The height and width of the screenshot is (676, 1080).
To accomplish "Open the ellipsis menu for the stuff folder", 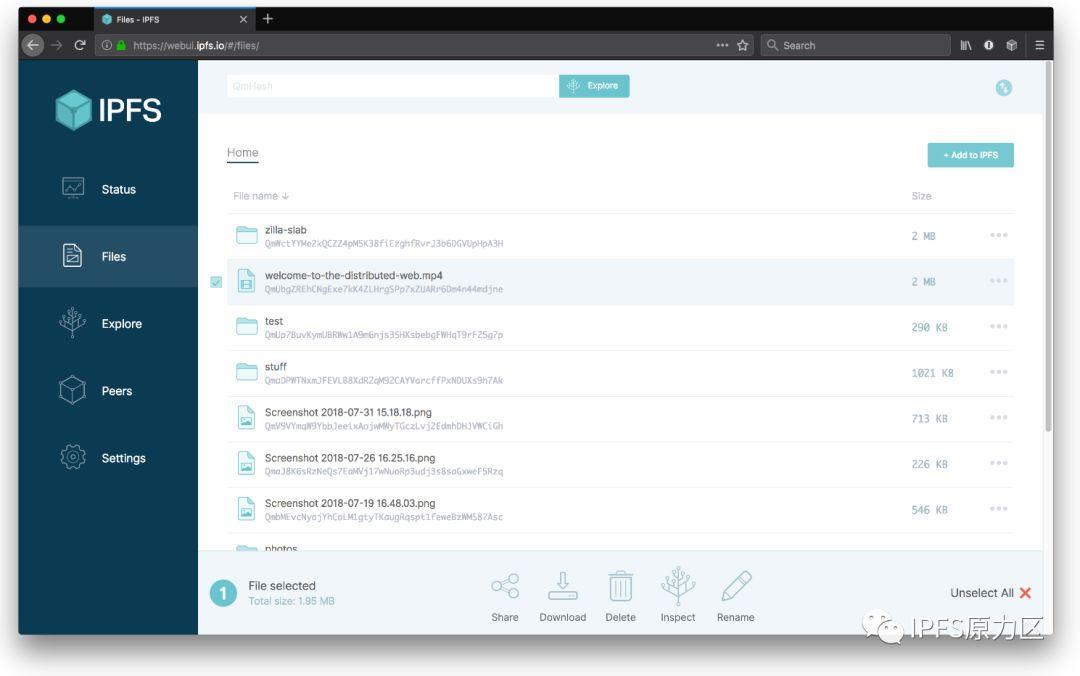I will click(x=997, y=372).
